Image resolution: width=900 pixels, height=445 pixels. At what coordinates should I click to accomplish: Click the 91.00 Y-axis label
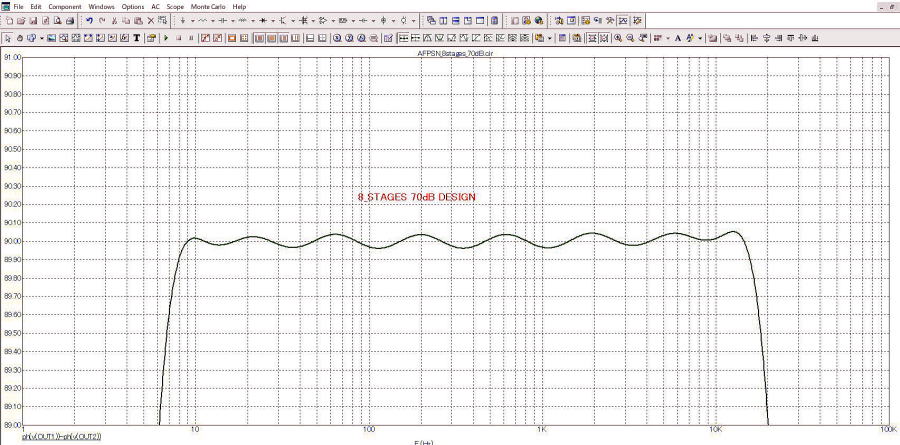coord(12,57)
